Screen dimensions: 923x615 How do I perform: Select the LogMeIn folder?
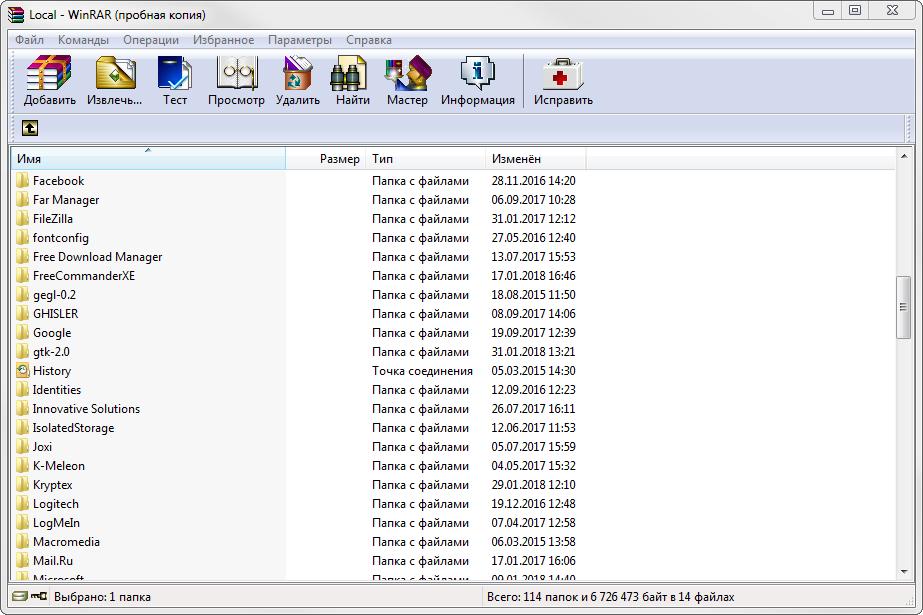56,523
